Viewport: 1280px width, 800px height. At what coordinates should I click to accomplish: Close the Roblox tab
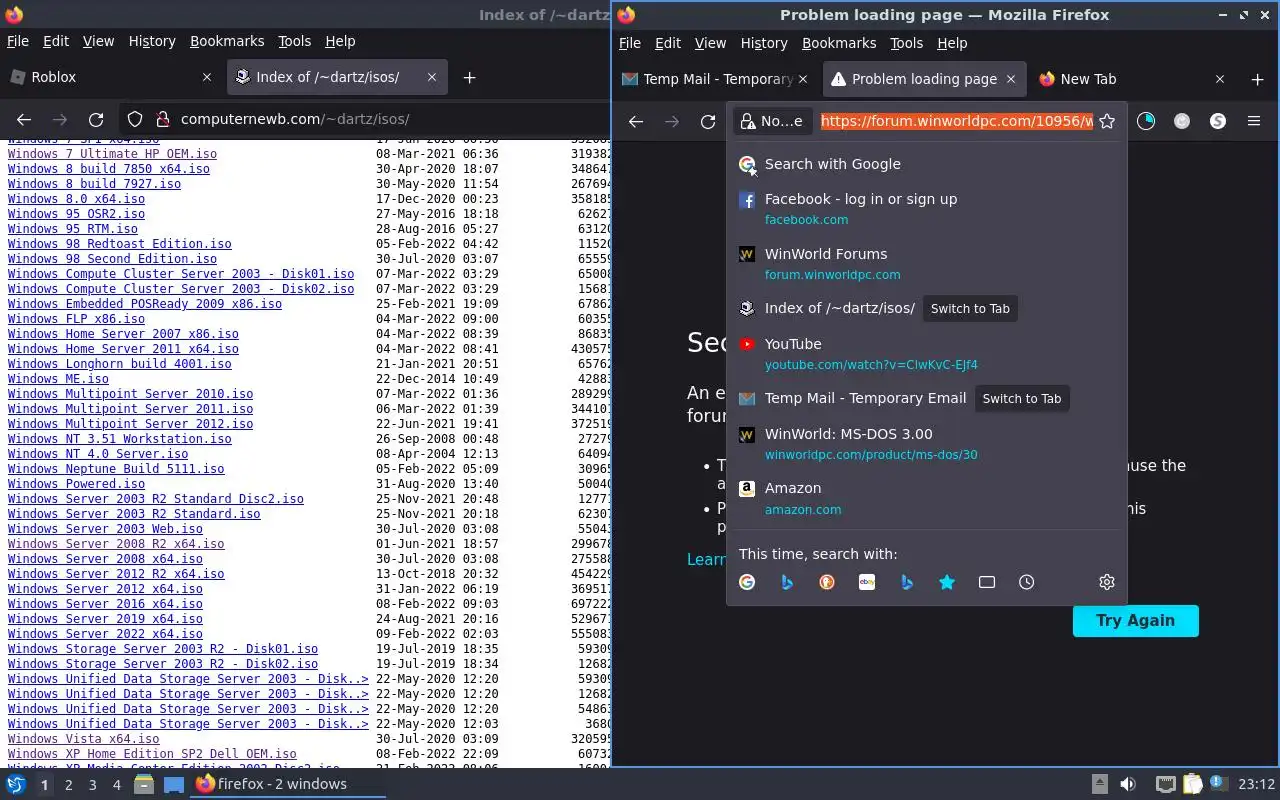pos(207,77)
